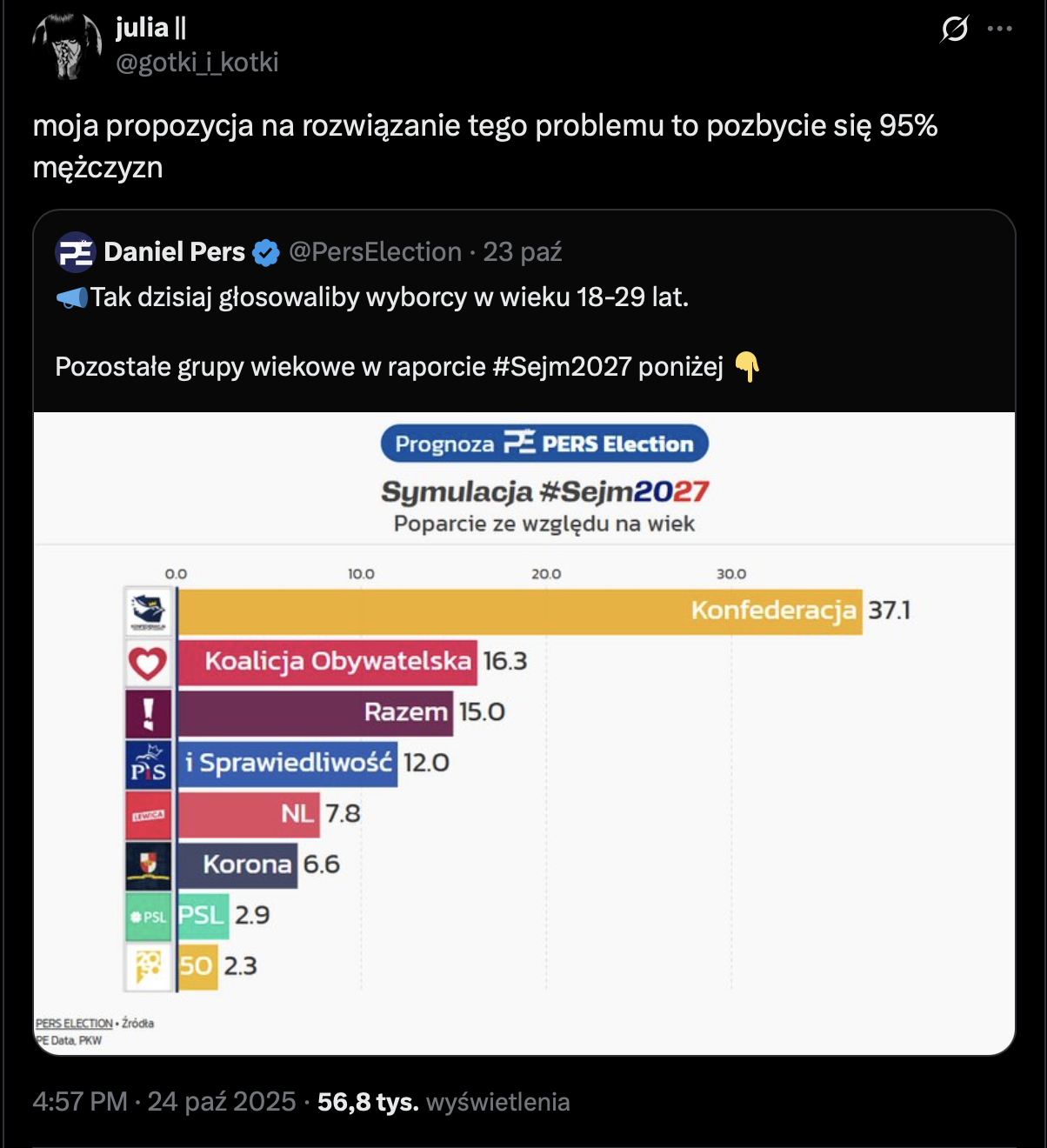Click the Koalicja Obywatelska heart logo
The image size is (1047, 1148).
[x=148, y=663]
